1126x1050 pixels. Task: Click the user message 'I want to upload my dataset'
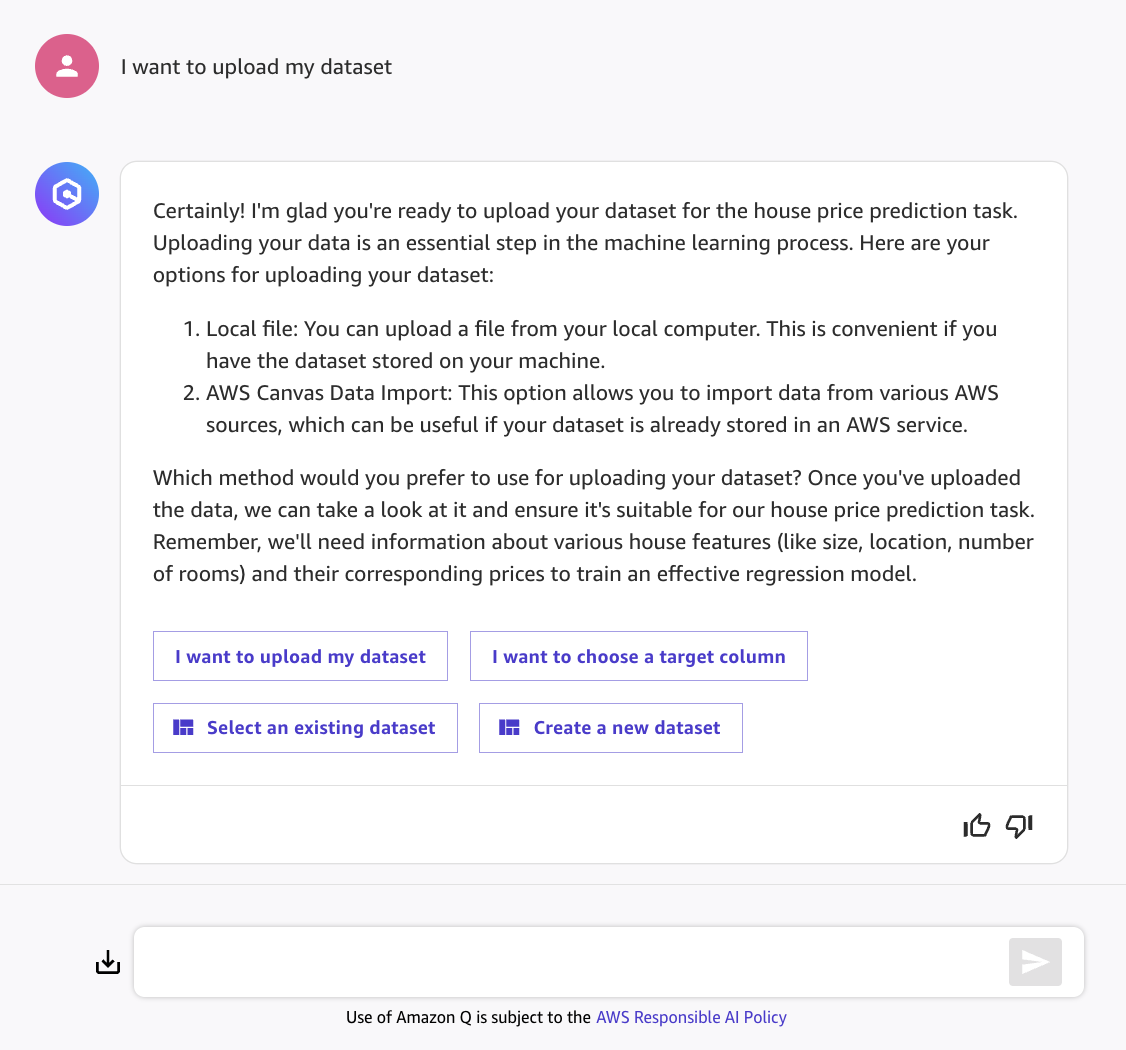coord(256,67)
